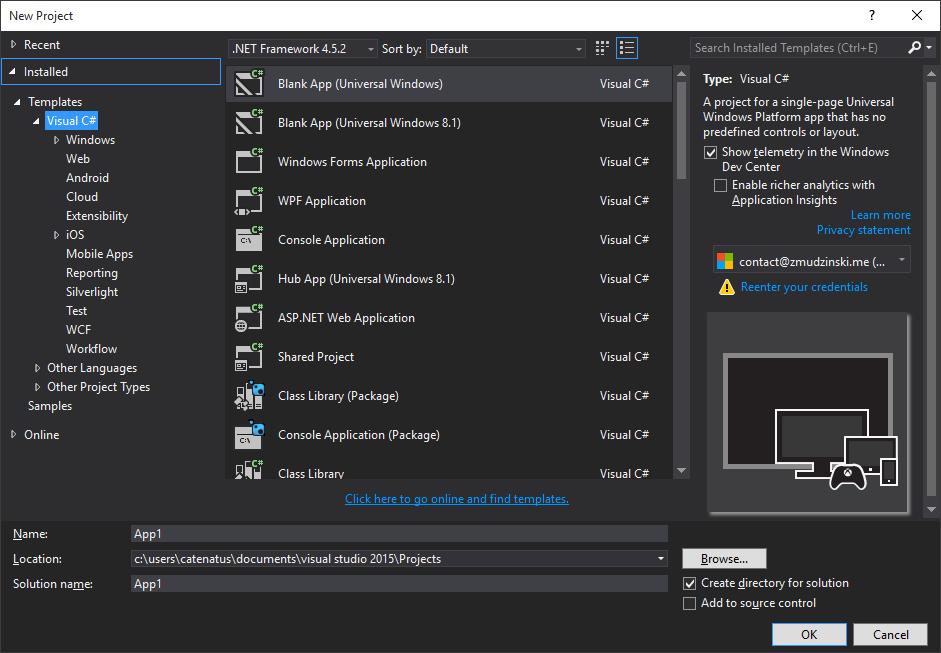Enable richer analytics with Application Insights
Image resolution: width=941 pixels, height=653 pixels.
[x=720, y=185]
